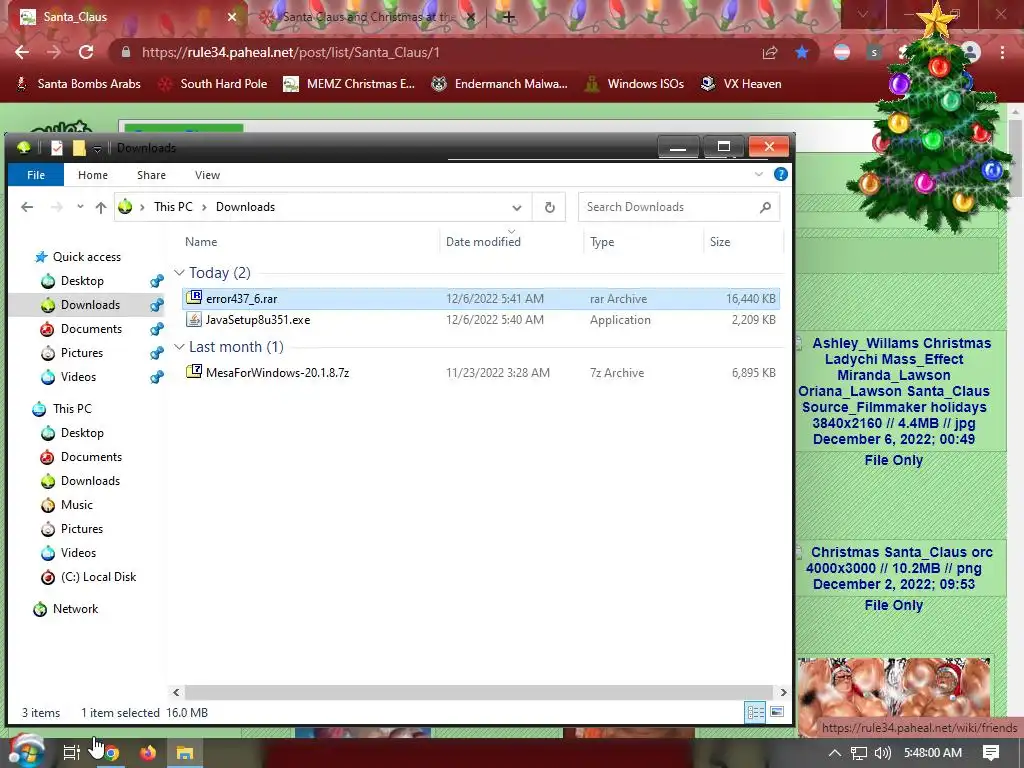Open South Hard Pole bookmark
The image size is (1024, 768).
click(213, 84)
